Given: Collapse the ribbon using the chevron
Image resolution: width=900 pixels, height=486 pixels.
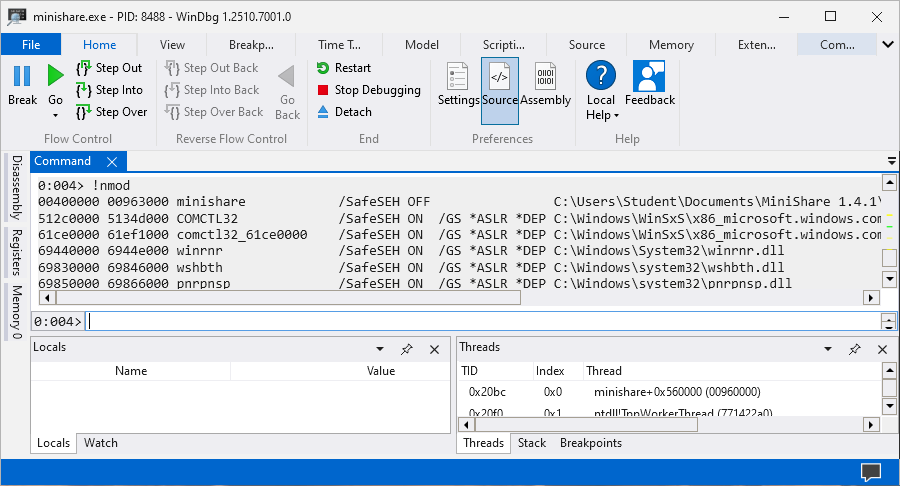Looking at the screenshot, I should click(887, 45).
